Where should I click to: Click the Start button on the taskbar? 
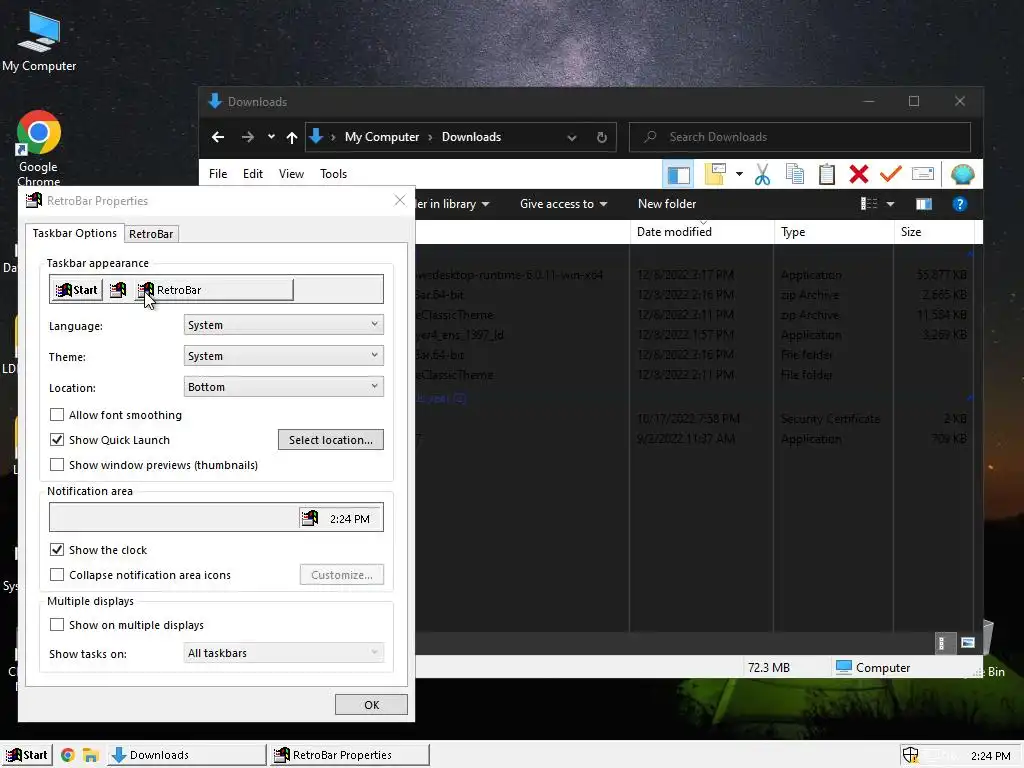[27, 755]
